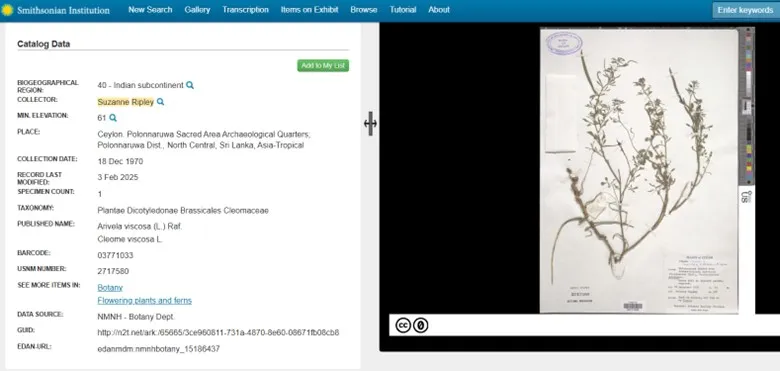Click the Catalog Data heading
This screenshot has height=371, width=780.
(x=43, y=44)
